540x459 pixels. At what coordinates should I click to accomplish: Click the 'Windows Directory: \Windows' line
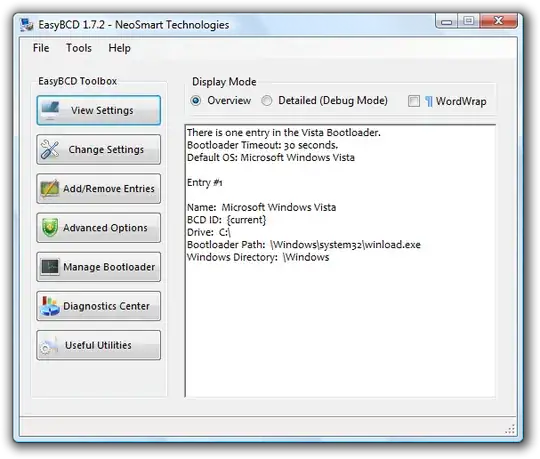pyautogui.click(x=258, y=257)
